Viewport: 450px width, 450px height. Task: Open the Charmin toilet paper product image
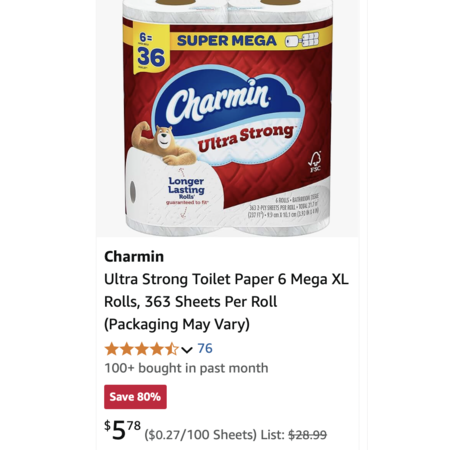pos(228,118)
